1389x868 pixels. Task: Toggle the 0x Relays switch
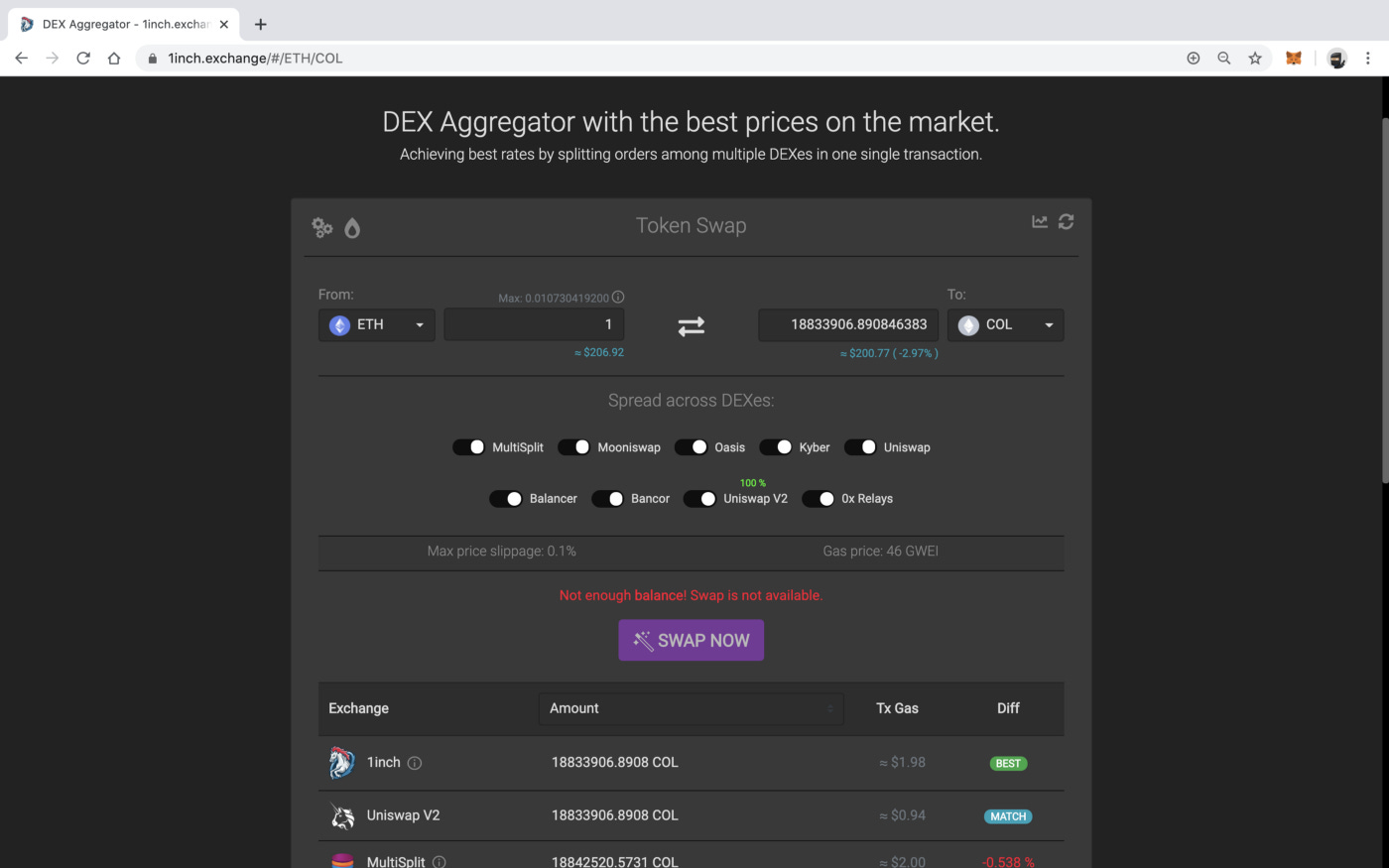818,499
